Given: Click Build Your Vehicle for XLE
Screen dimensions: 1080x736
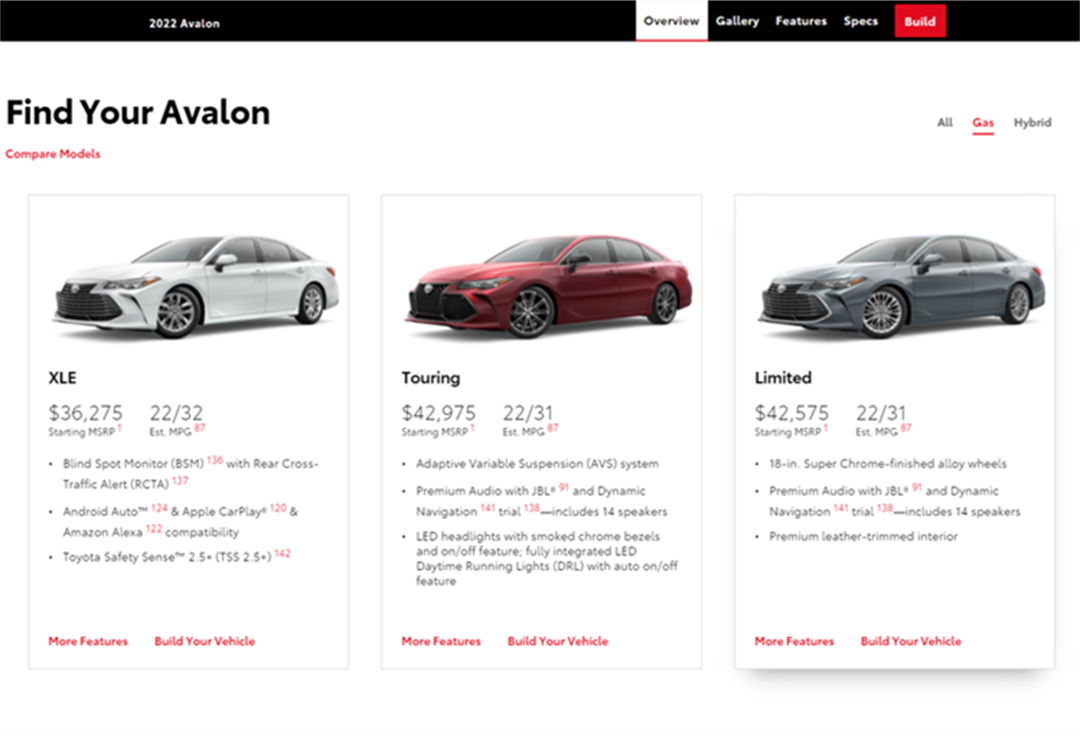Looking at the screenshot, I should pos(204,641).
